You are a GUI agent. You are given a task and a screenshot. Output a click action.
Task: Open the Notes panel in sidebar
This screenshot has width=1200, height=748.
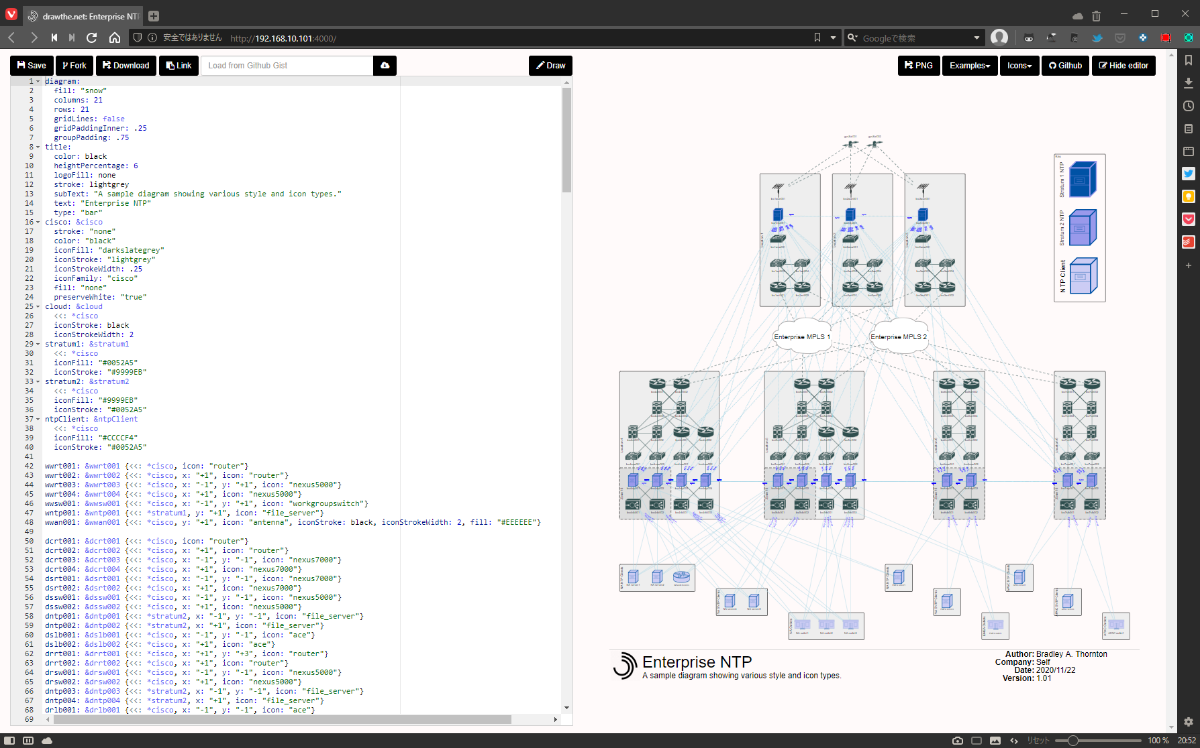tap(1188, 129)
